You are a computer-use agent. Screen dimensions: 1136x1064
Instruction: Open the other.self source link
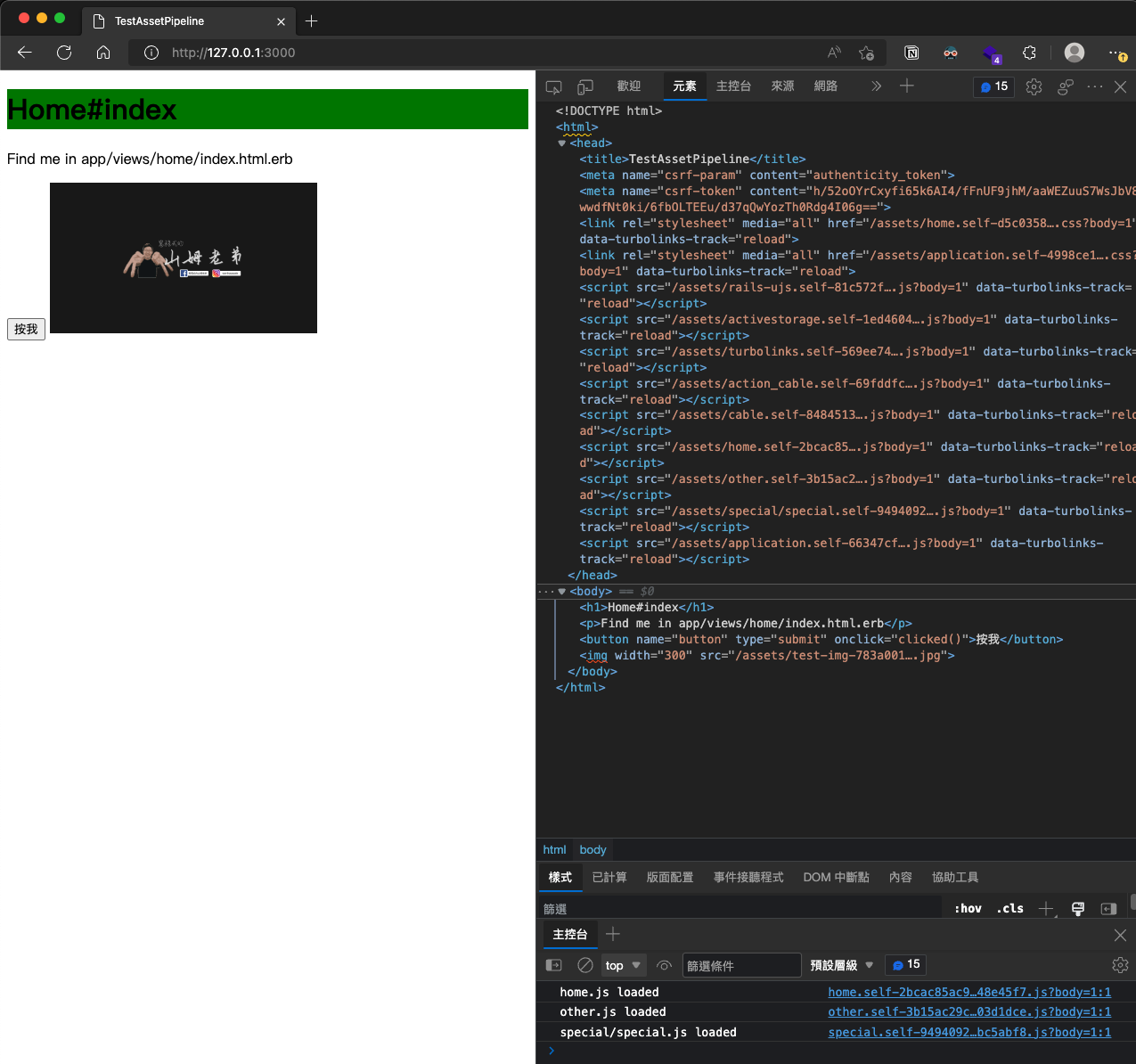(x=969, y=1011)
